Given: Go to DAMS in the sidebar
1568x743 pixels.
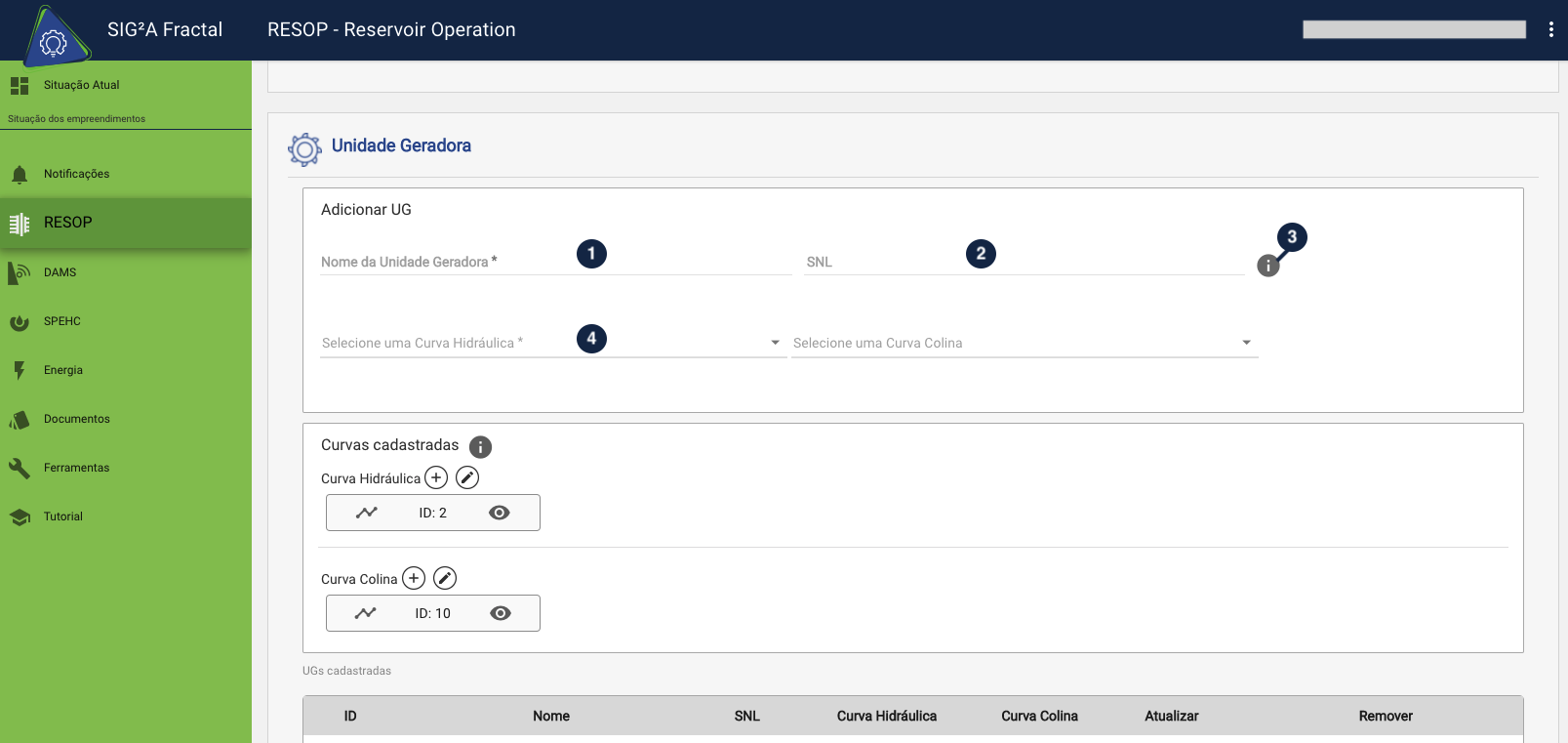Looking at the screenshot, I should click(x=60, y=272).
